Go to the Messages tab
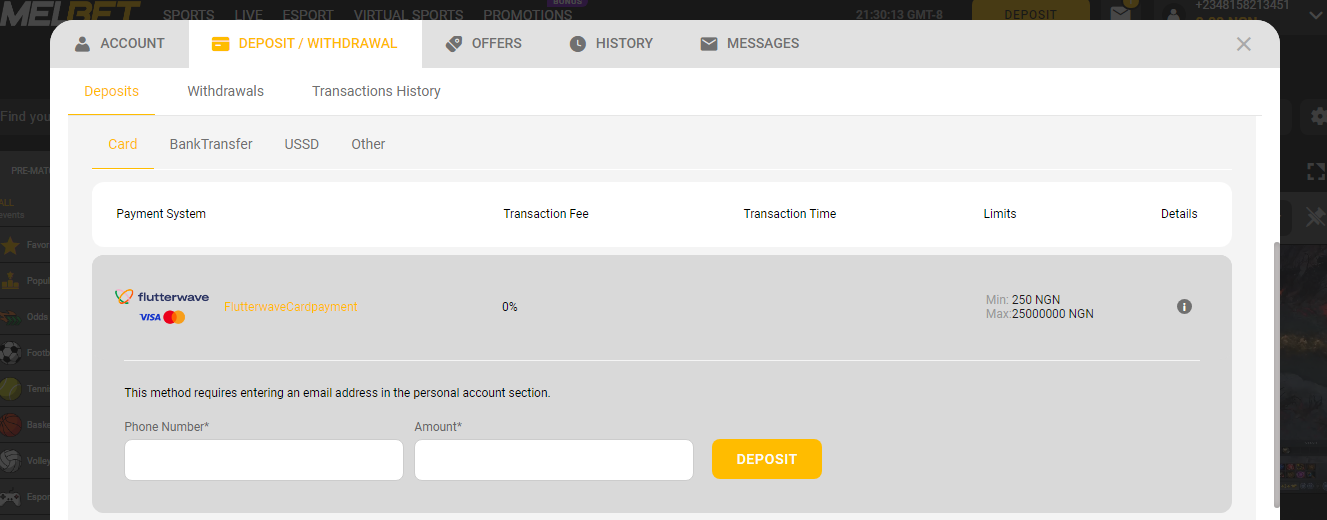Viewport: 1327px width, 520px height. (x=749, y=44)
